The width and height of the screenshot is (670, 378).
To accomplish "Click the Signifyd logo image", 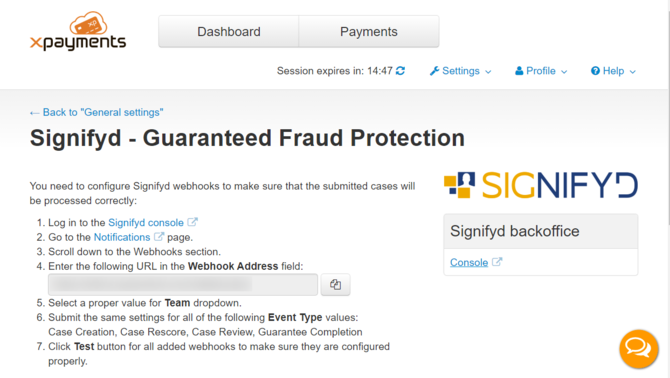I will (541, 185).
